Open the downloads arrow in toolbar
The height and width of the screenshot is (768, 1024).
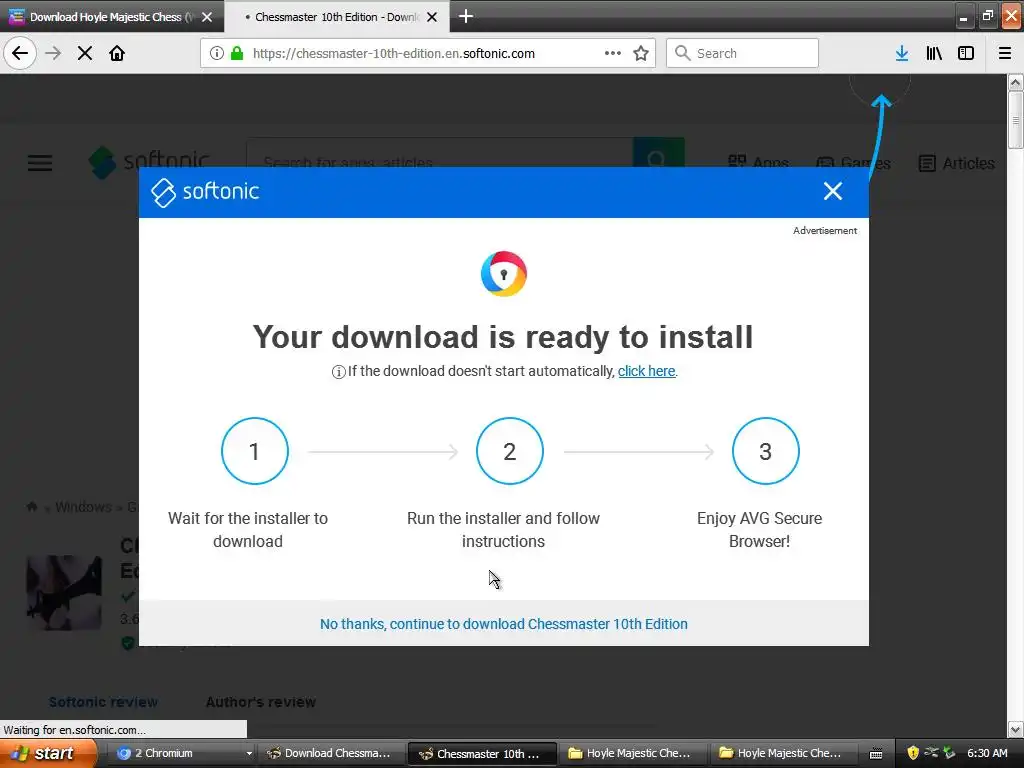(x=902, y=53)
